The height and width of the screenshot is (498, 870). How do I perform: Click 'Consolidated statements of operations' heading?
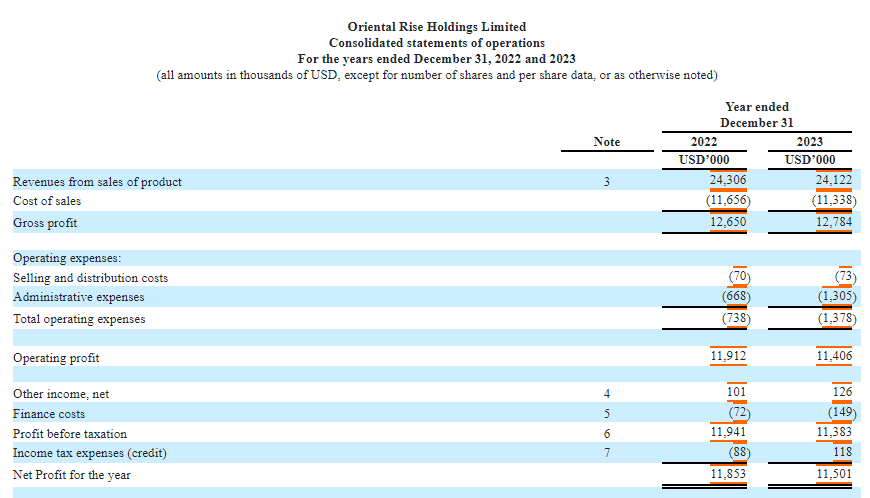click(x=437, y=43)
